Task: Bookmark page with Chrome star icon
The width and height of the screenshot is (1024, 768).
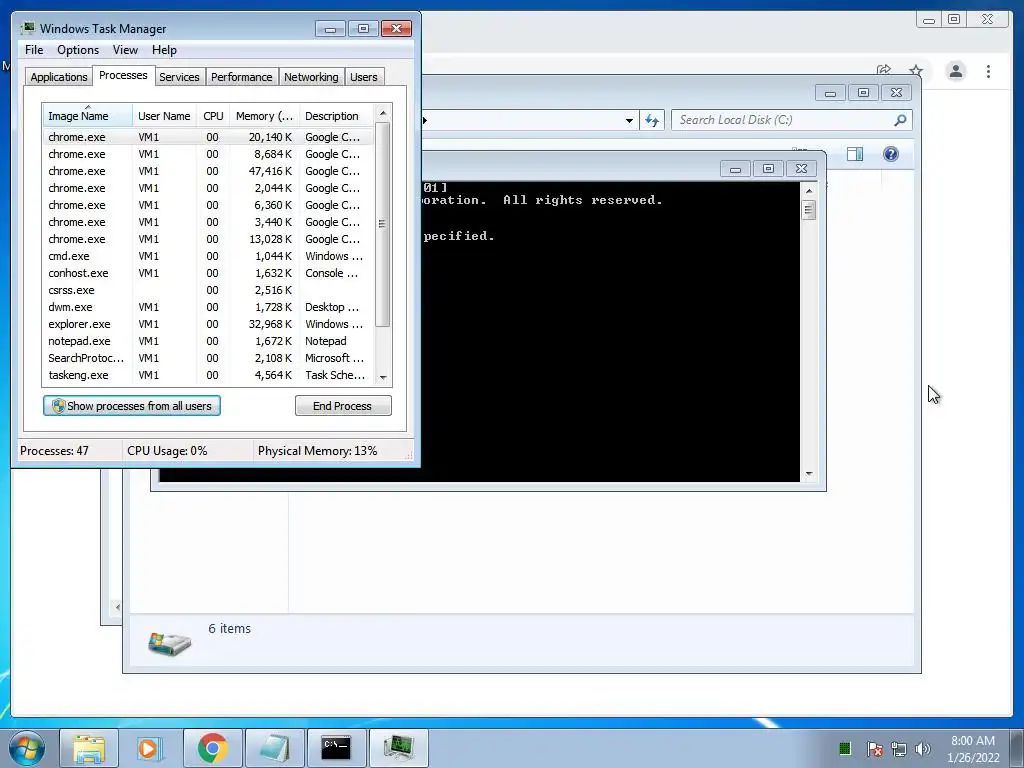Action: click(916, 70)
